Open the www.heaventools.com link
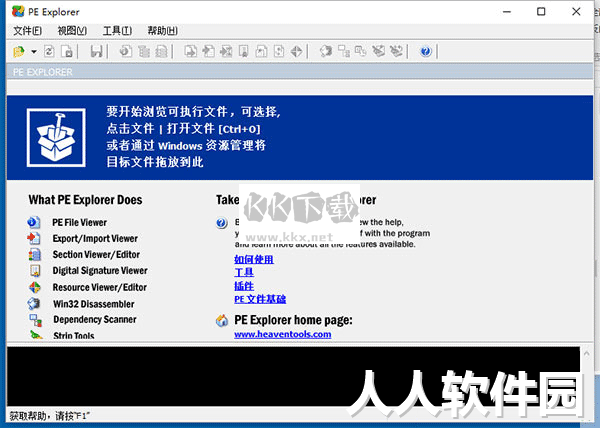The width and height of the screenshot is (600, 428). click(x=283, y=334)
